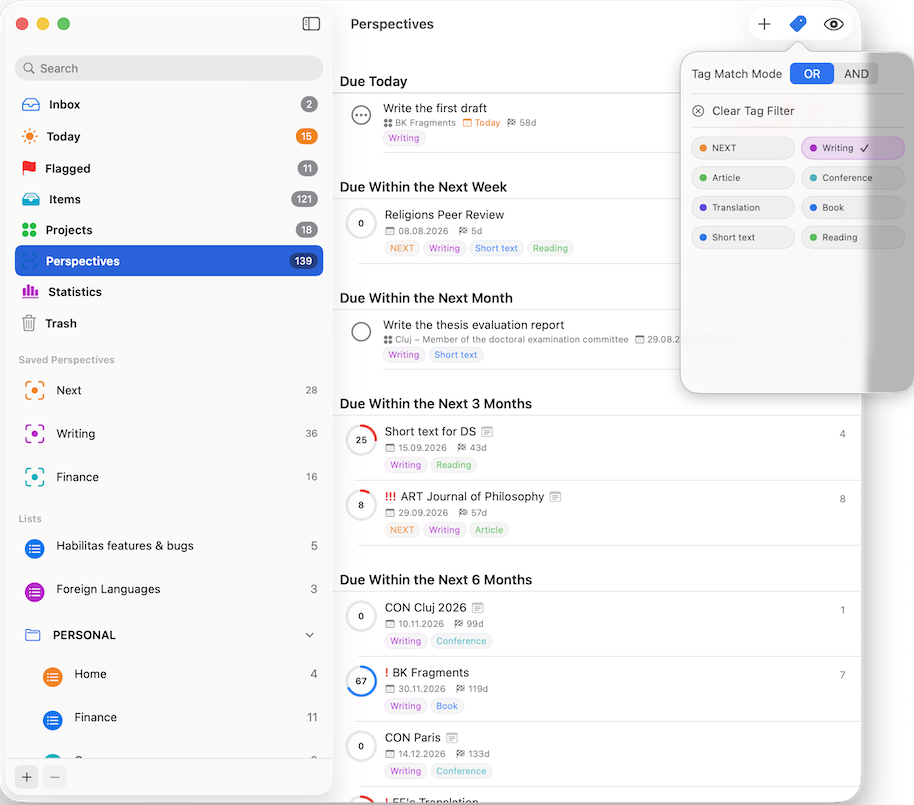Viewport: 914px width, 805px height.
Task: Deselect the Writing tag filter
Action: (x=853, y=148)
